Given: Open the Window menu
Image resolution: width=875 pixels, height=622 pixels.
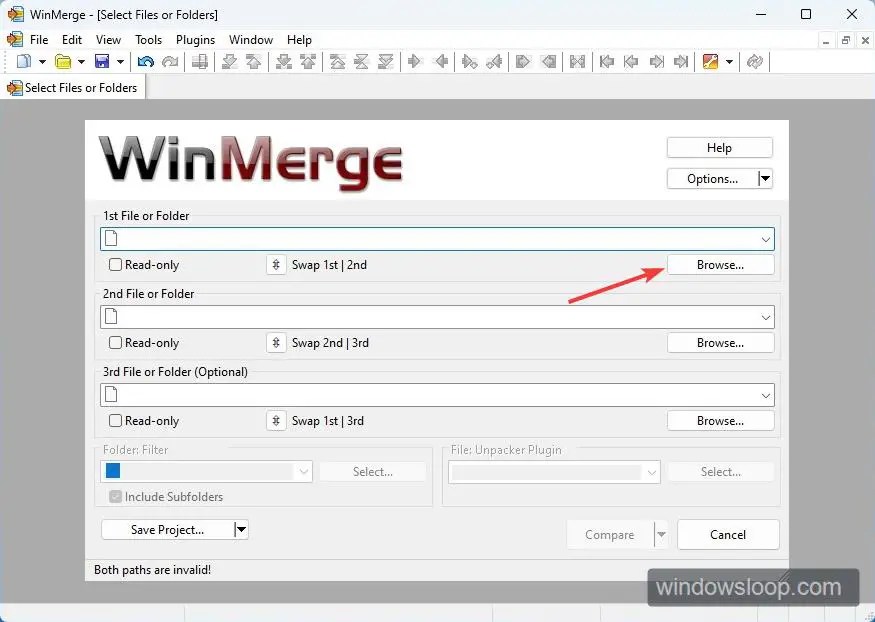Looking at the screenshot, I should coord(251,40).
